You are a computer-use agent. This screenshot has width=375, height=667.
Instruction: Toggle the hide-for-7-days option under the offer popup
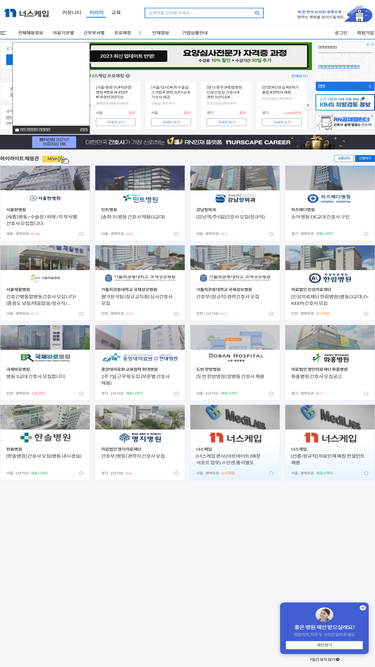pyautogui.click(x=324, y=659)
